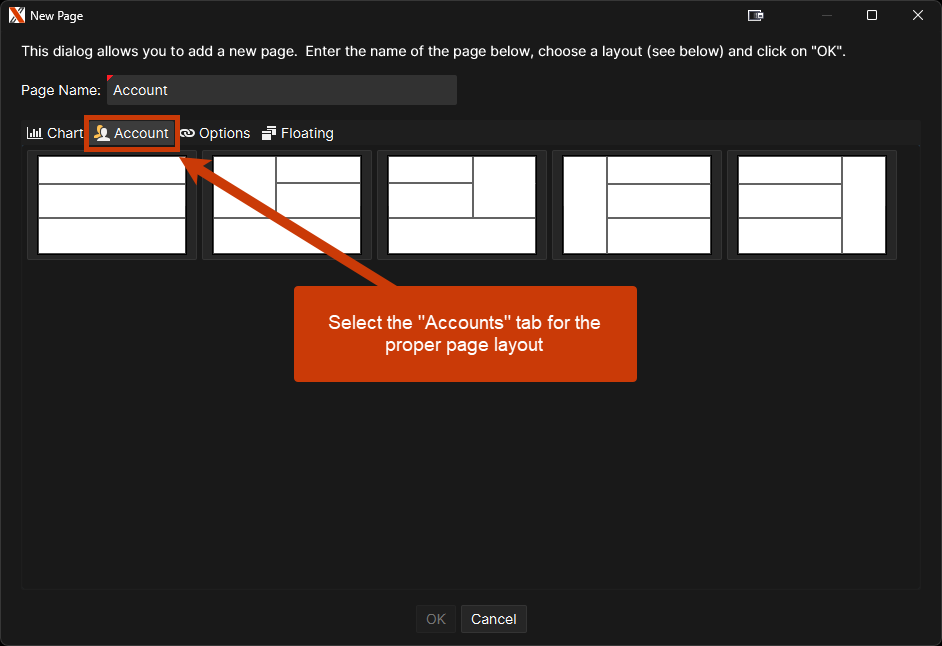Select the second layout thumbnail with split top-right
The height and width of the screenshot is (646, 942).
coord(287,205)
